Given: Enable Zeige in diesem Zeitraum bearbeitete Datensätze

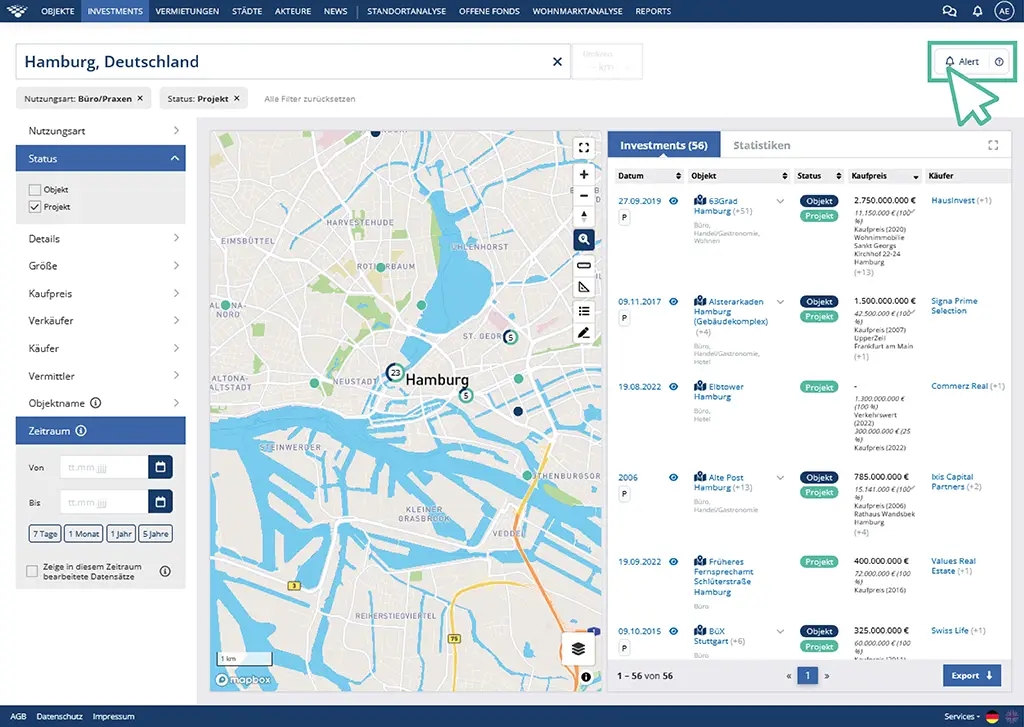Looking at the screenshot, I should (x=31, y=572).
